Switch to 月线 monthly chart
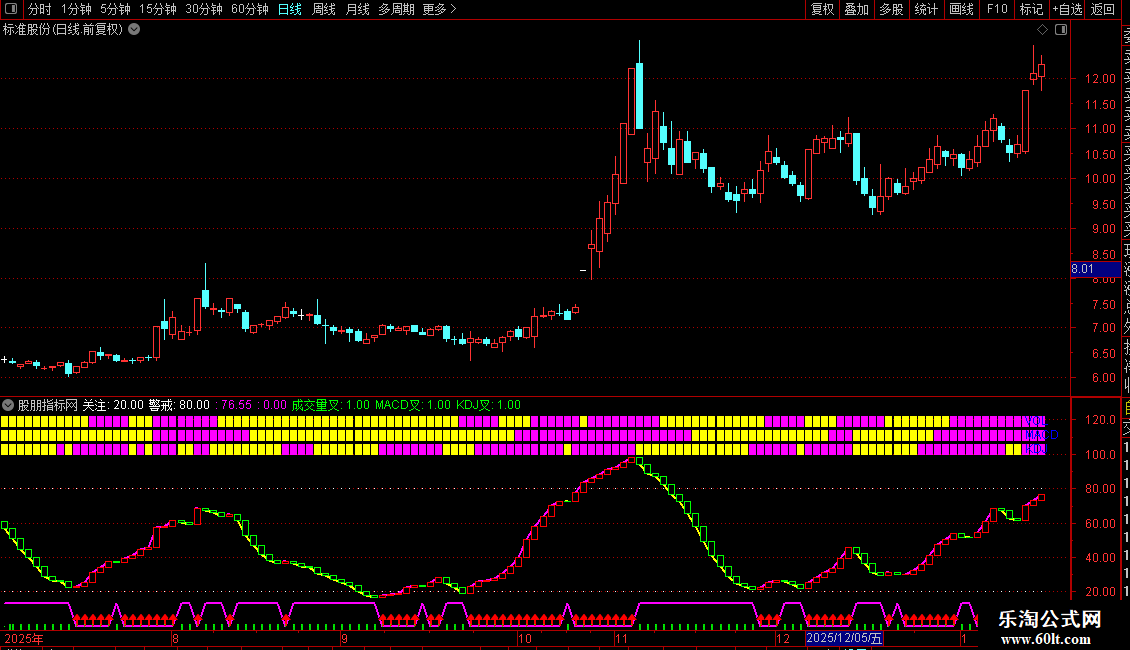The height and width of the screenshot is (650, 1130). [x=357, y=9]
